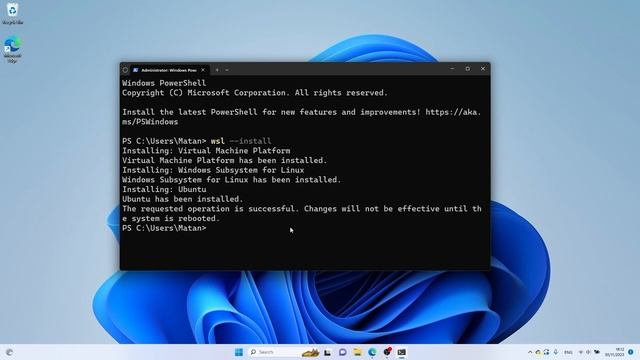Open the Widgets button at taskbar left
The width and height of the screenshot is (640, 360).
tap(9, 352)
